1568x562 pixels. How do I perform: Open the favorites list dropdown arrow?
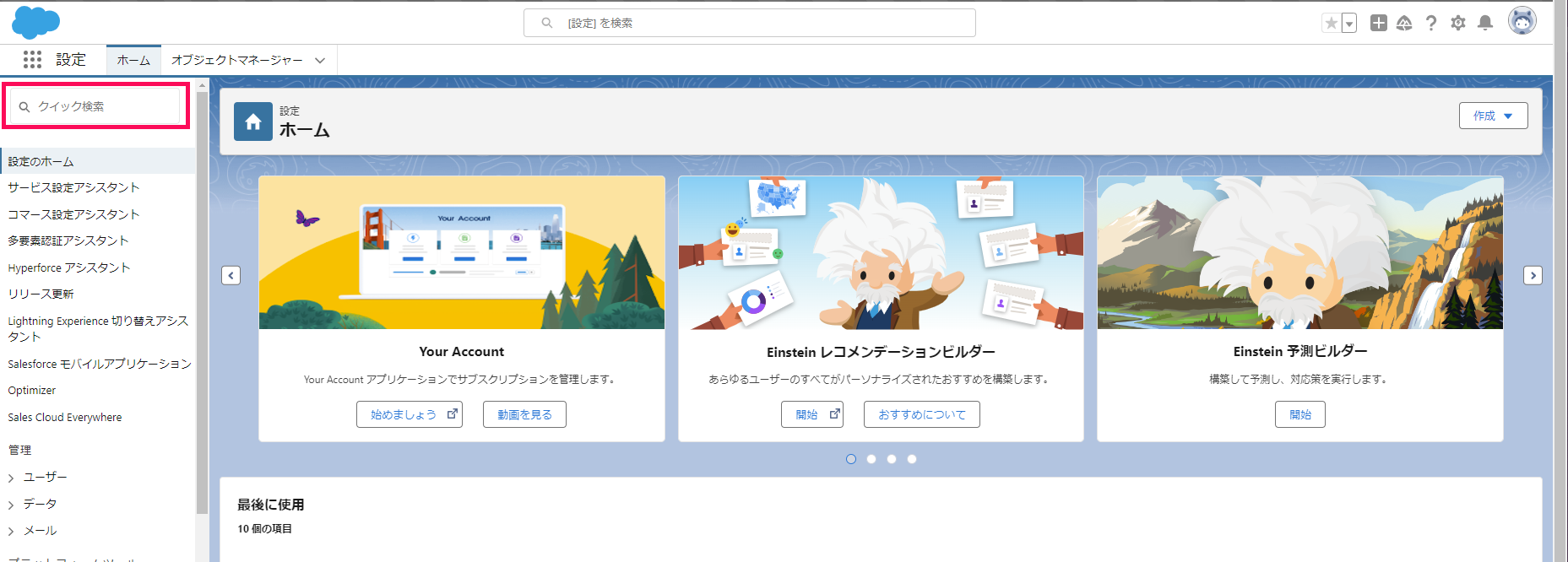click(1349, 24)
